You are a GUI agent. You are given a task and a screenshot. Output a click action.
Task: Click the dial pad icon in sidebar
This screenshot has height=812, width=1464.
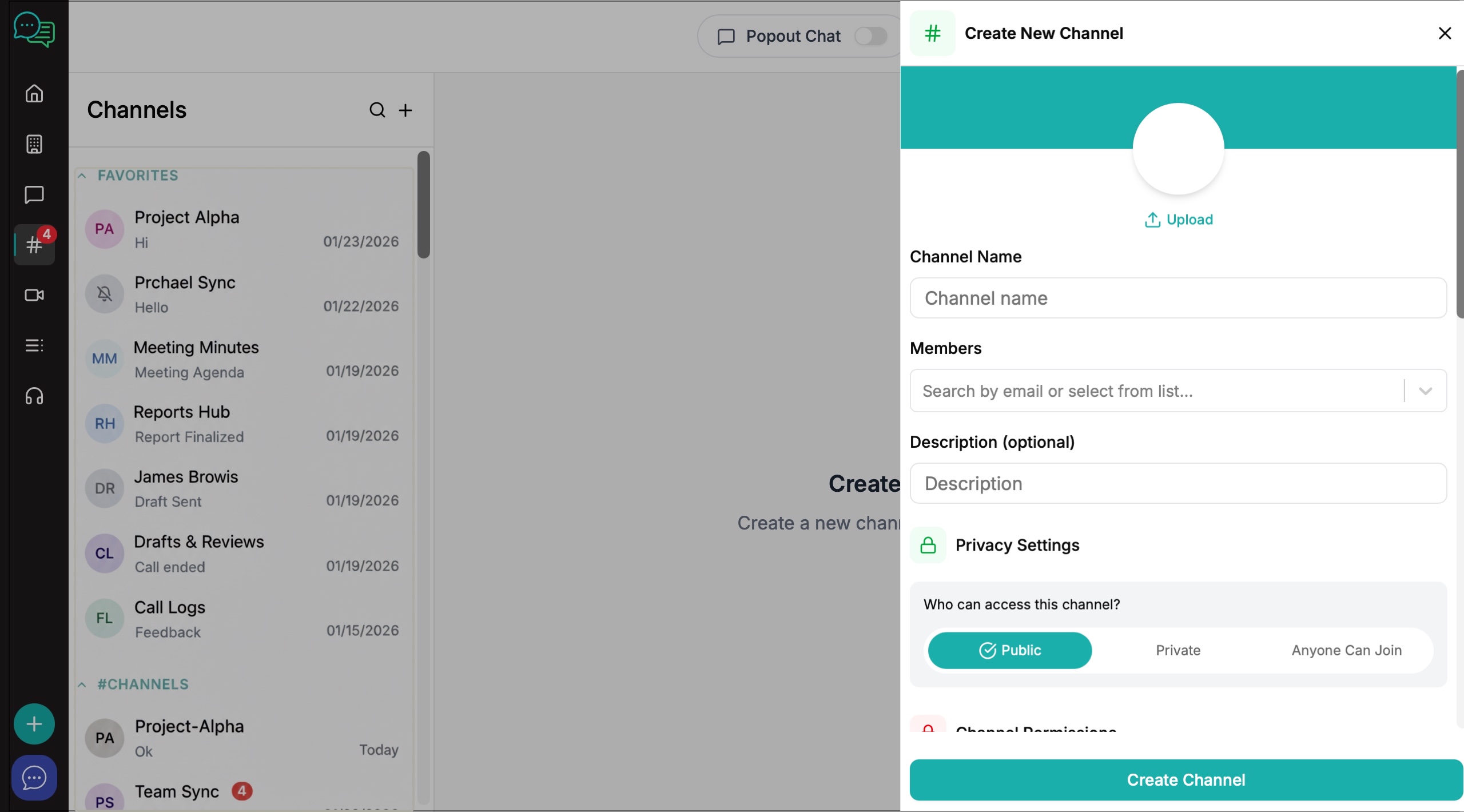pos(34,144)
